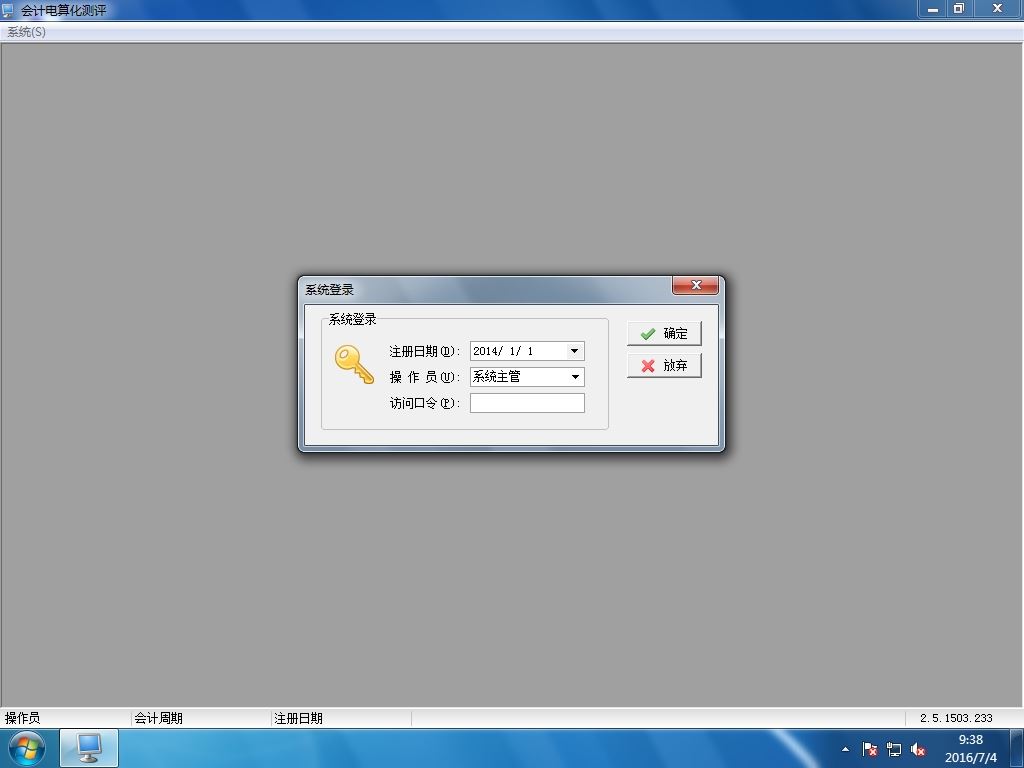
Task: Open the Windows Start button
Action: coord(27,748)
